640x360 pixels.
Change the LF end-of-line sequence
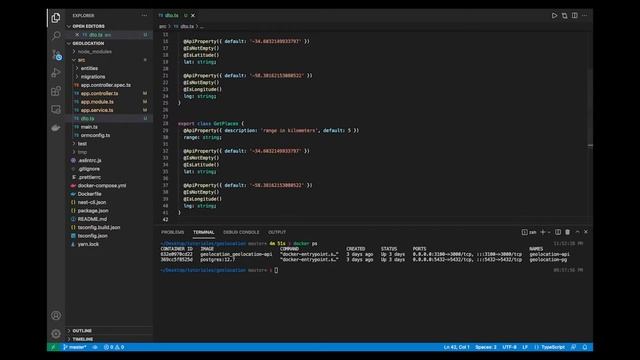[x=525, y=347]
